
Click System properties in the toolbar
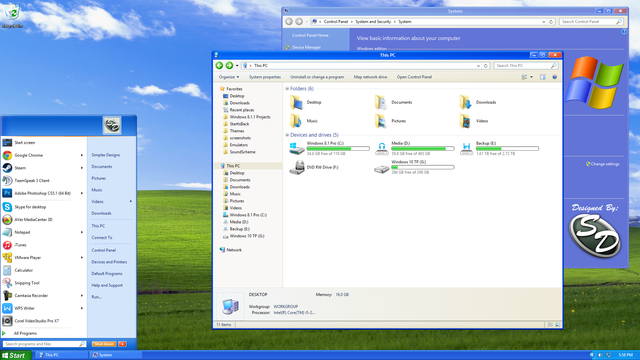265,77
